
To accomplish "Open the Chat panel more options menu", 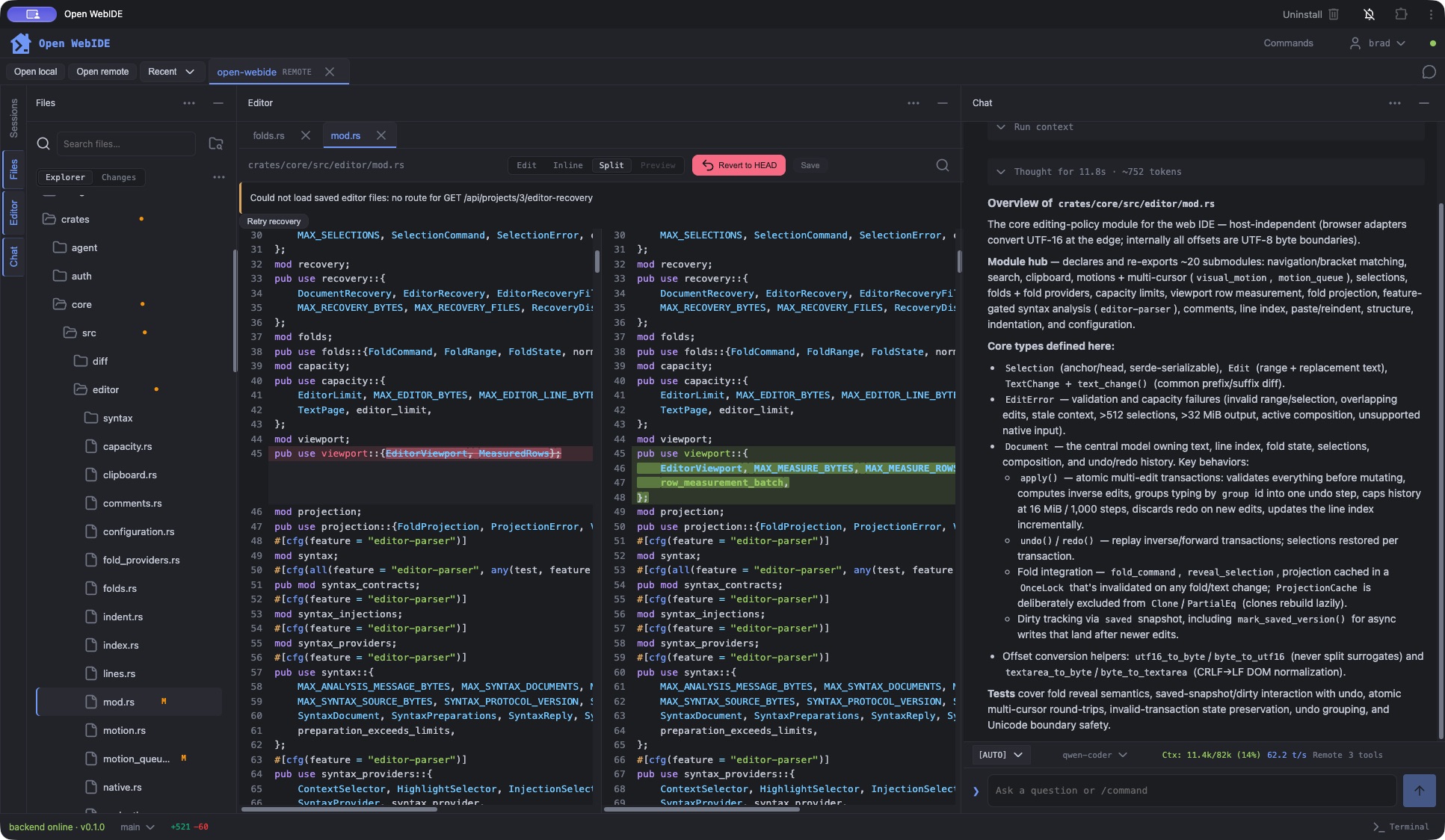I will tap(1395, 103).
